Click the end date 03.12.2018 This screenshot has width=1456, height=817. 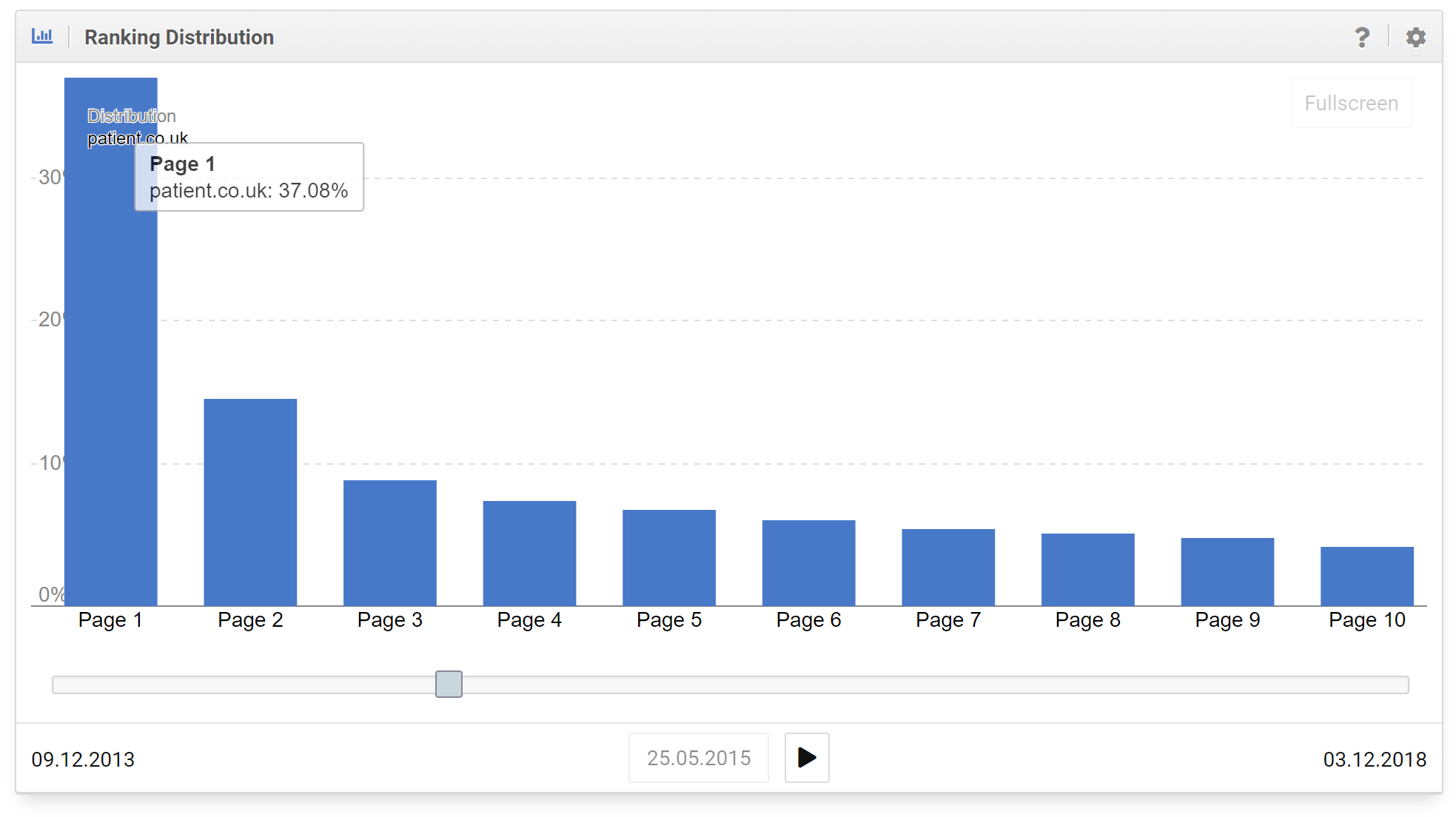pyautogui.click(x=1375, y=759)
